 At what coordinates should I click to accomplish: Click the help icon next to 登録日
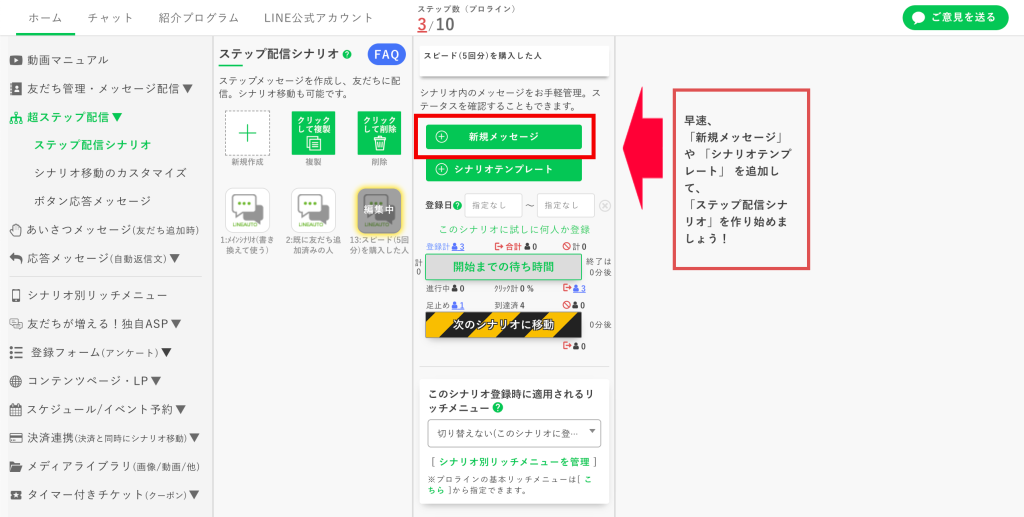pos(457,205)
